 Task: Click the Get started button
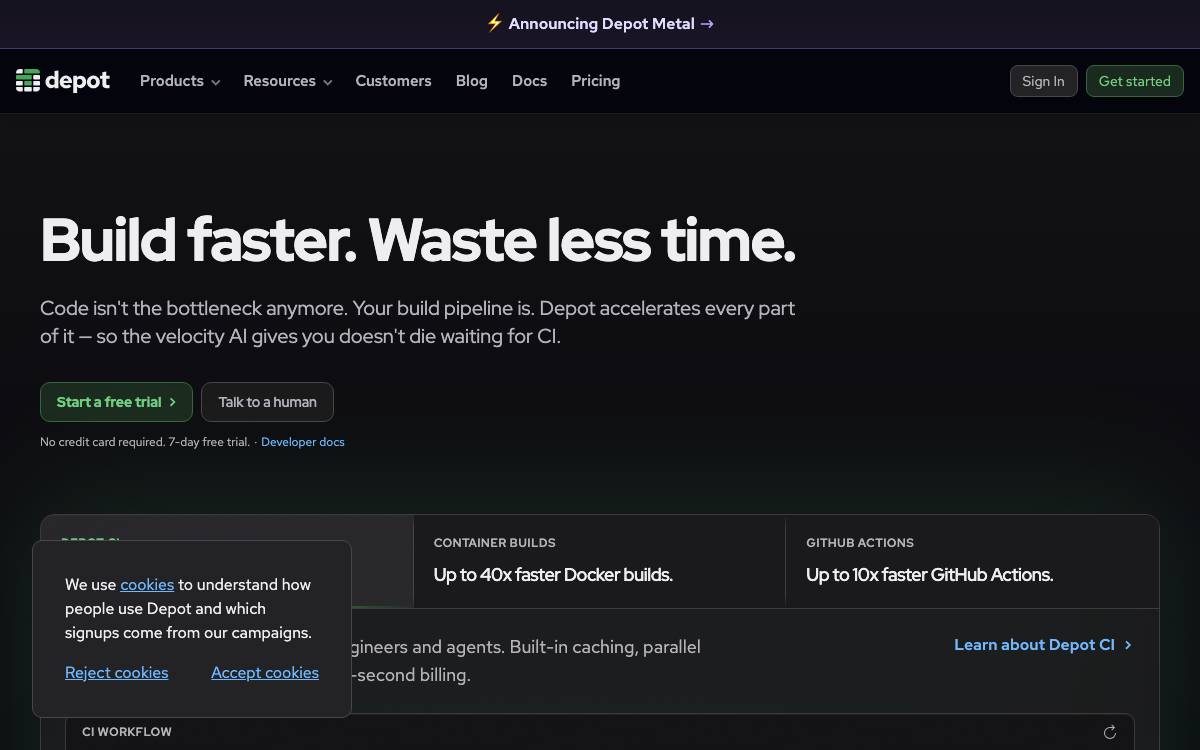tap(1135, 81)
